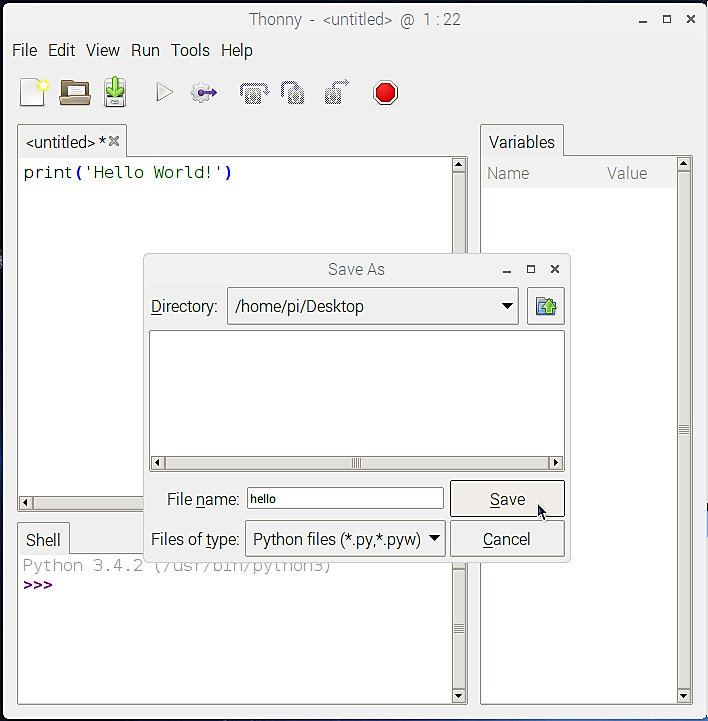Open the Edit menu

tap(61, 50)
